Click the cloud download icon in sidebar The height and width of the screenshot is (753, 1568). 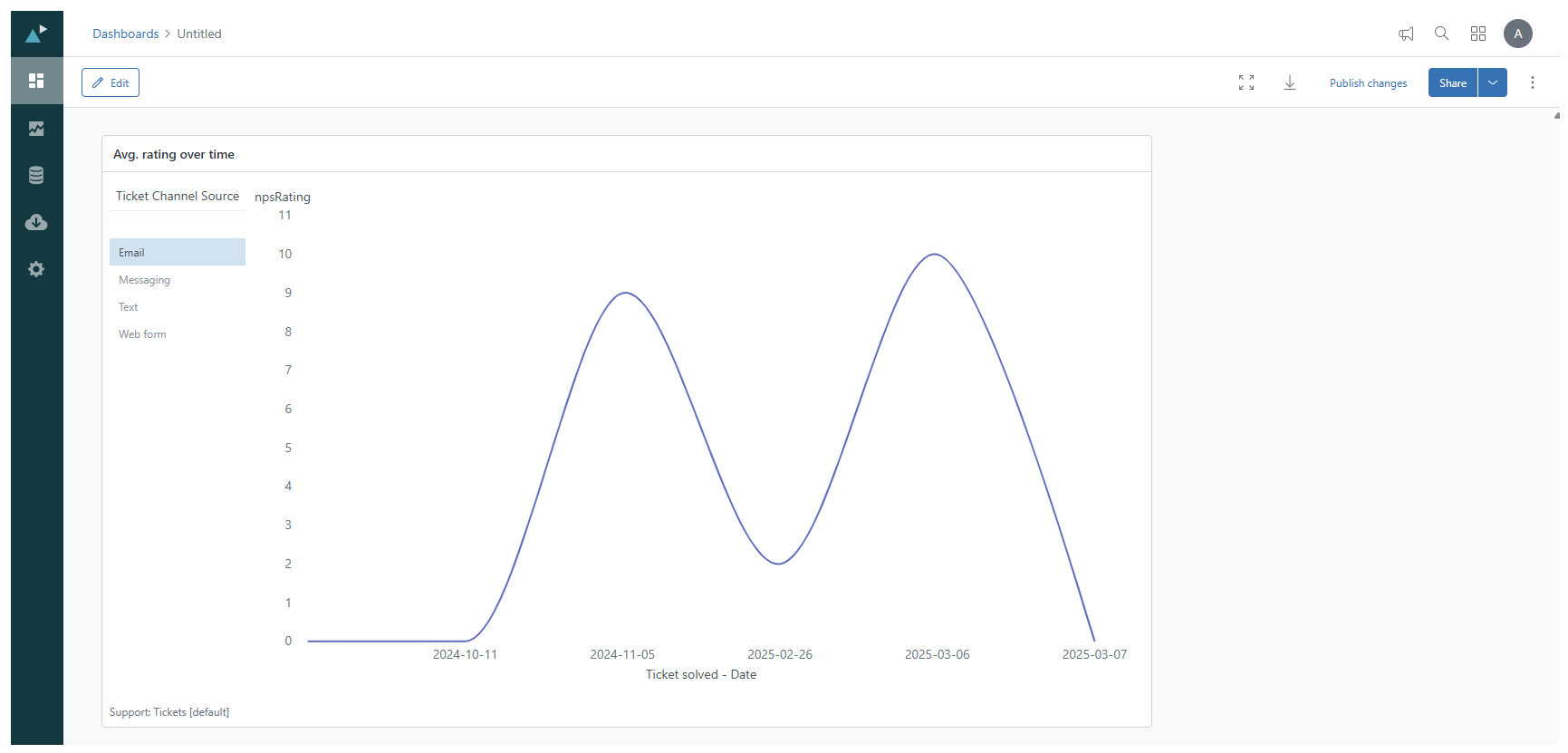36,222
